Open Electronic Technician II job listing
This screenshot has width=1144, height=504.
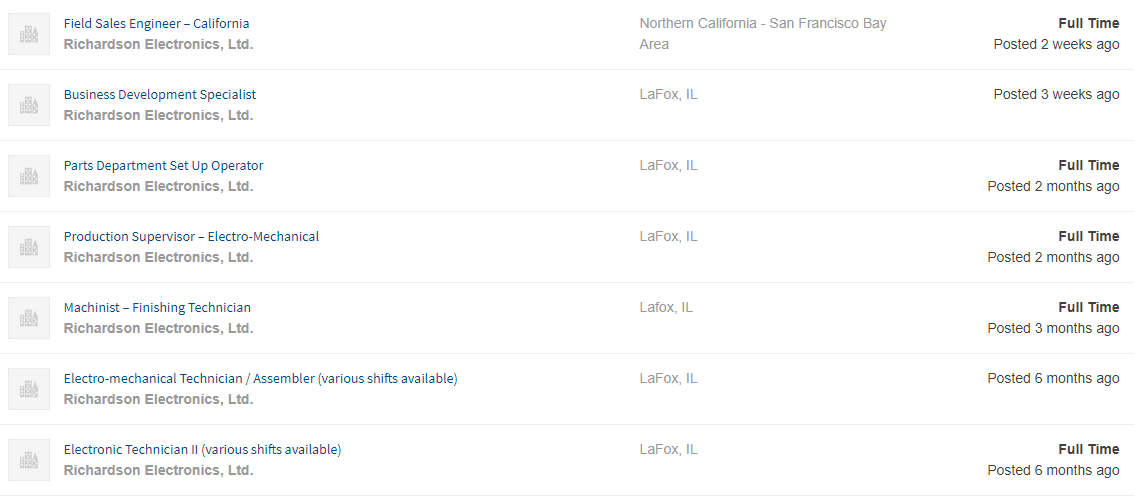[x=202, y=449]
